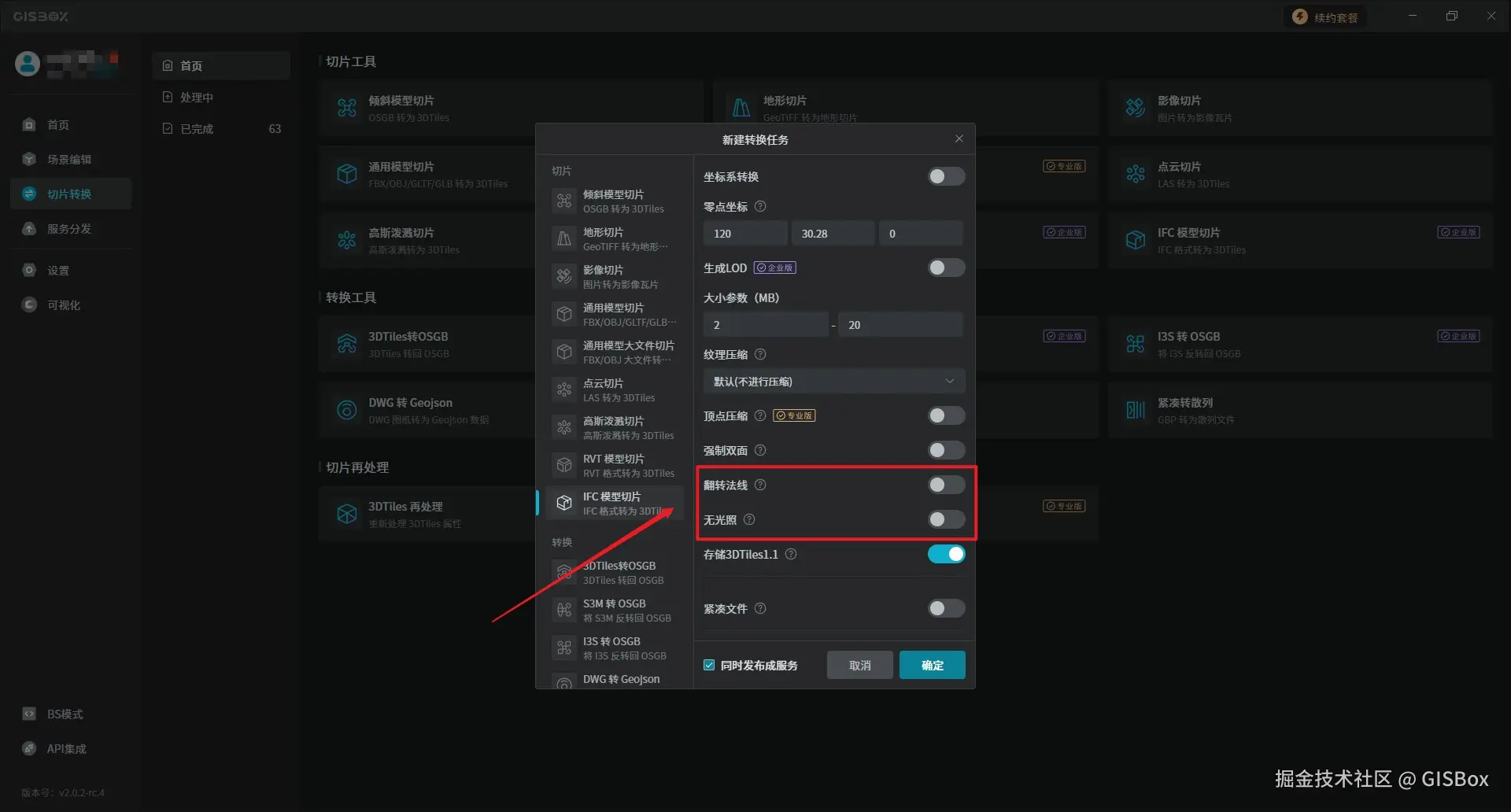Click the height field showing 0

921,234
